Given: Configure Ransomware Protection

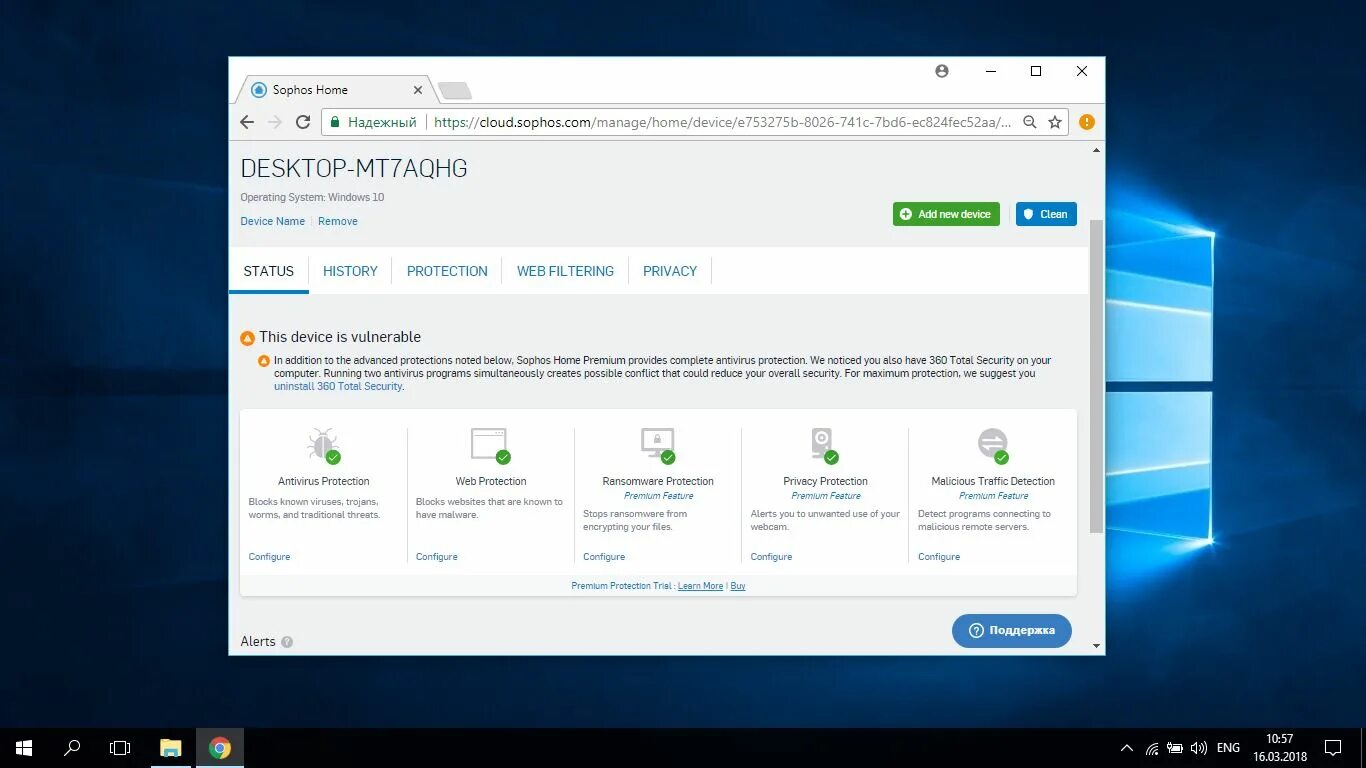Looking at the screenshot, I should click(x=604, y=557).
